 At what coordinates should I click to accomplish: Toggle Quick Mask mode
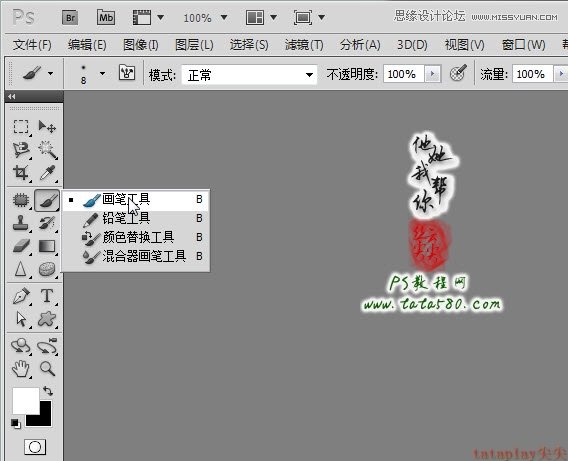pyautogui.click(x=35, y=447)
